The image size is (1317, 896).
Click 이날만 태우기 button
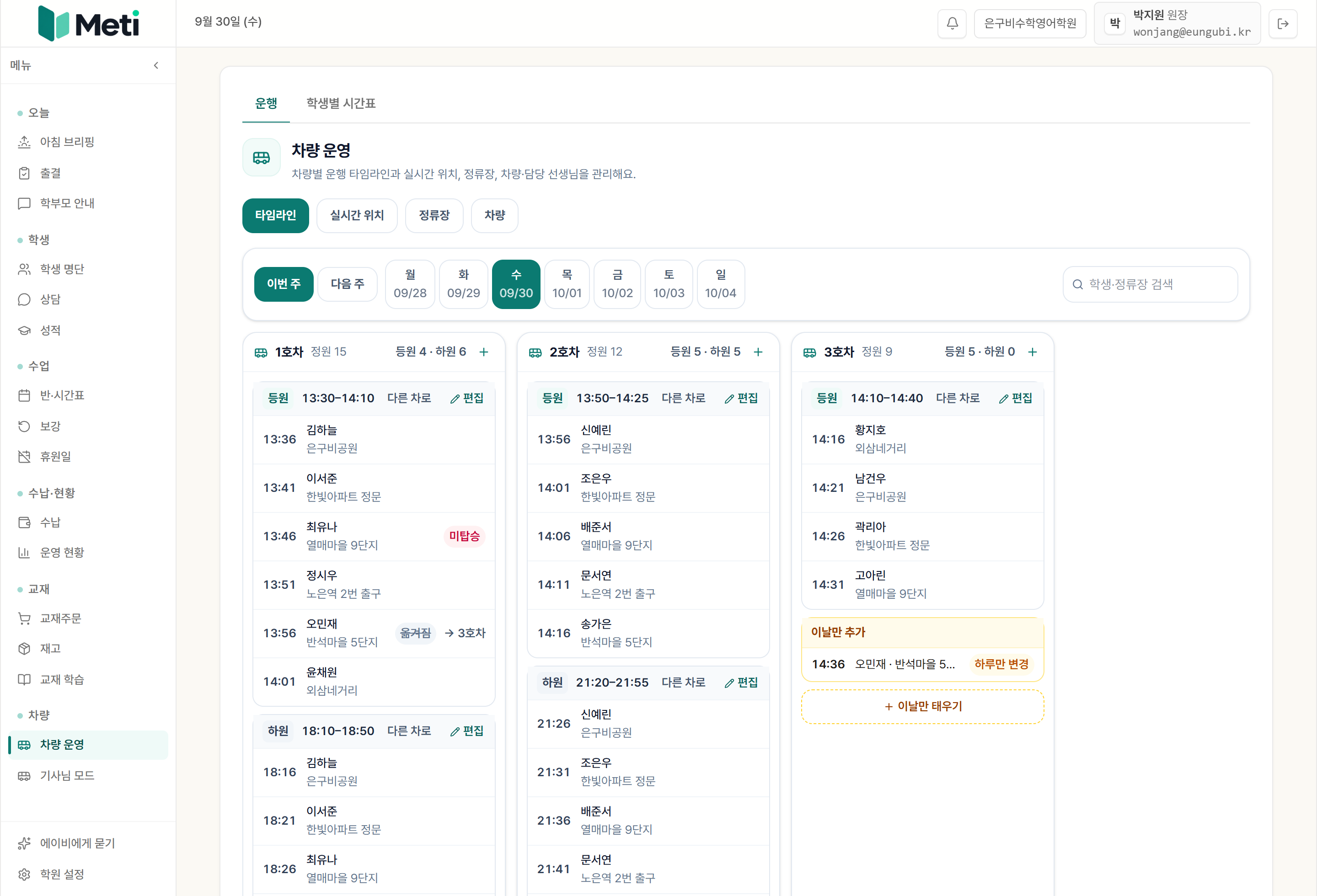(x=922, y=706)
